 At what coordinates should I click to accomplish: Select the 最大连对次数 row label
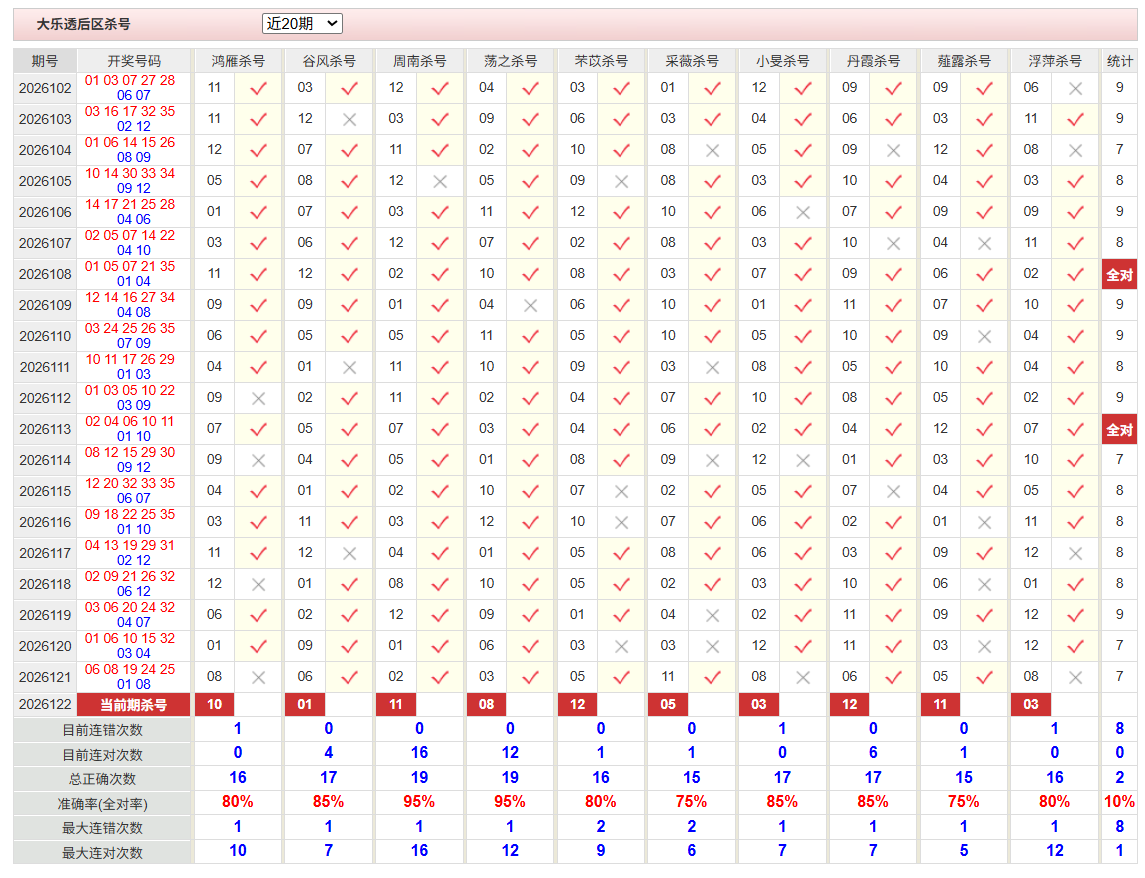pos(102,853)
